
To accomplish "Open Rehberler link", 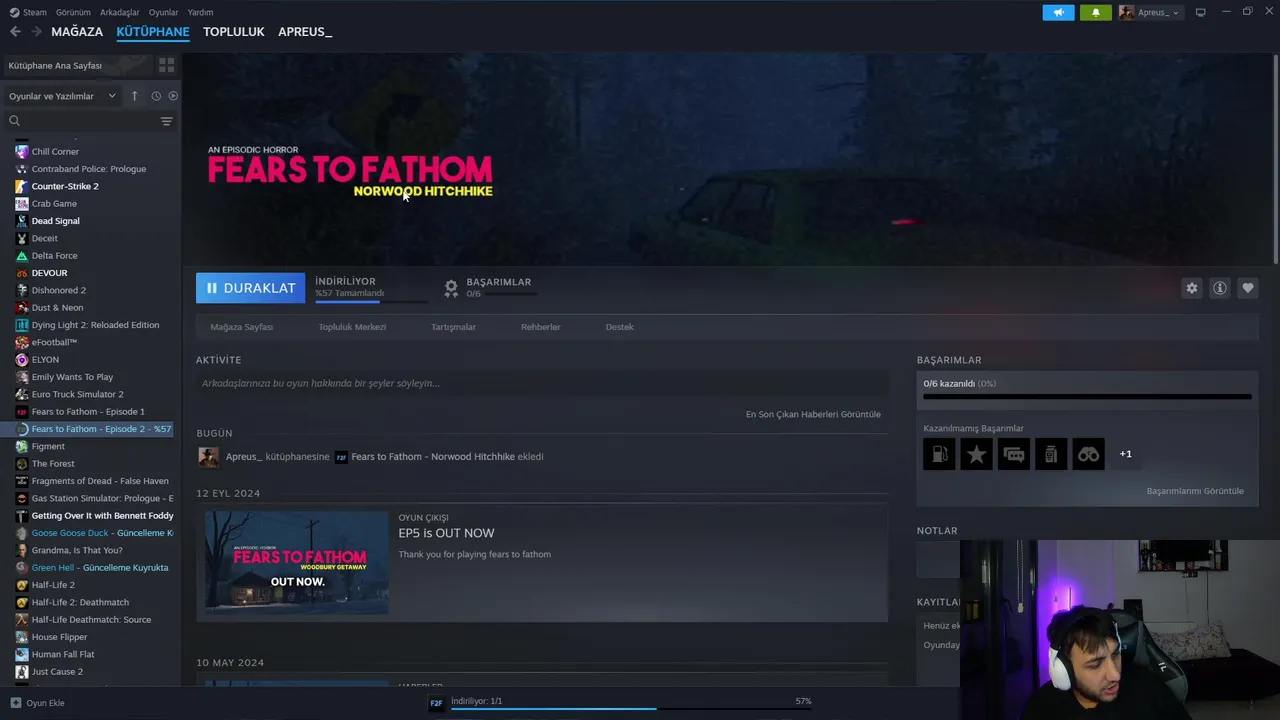I will pyautogui.click(x=541, y=327).
